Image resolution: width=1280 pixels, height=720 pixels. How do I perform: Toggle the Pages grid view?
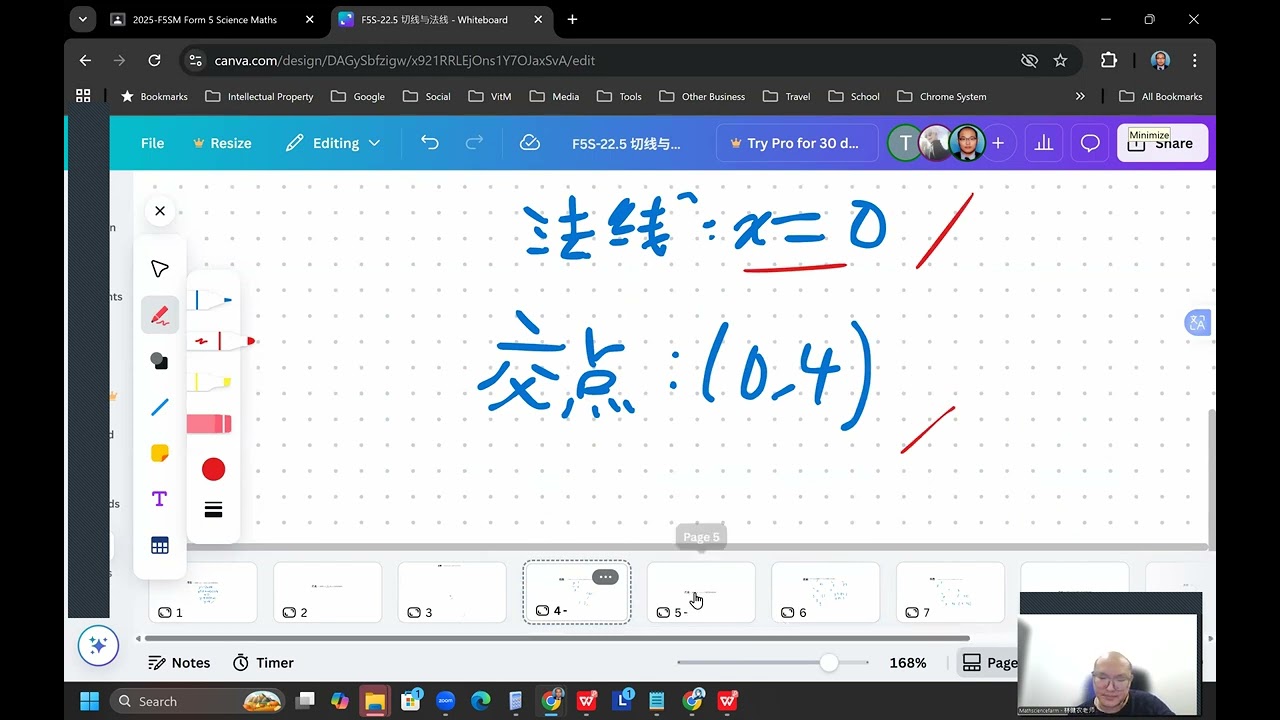[x=989, y=663]
